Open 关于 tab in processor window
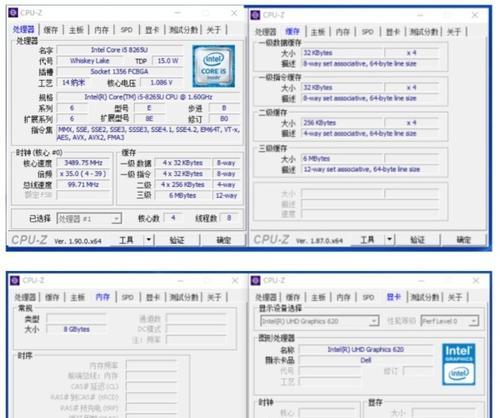 214,30
